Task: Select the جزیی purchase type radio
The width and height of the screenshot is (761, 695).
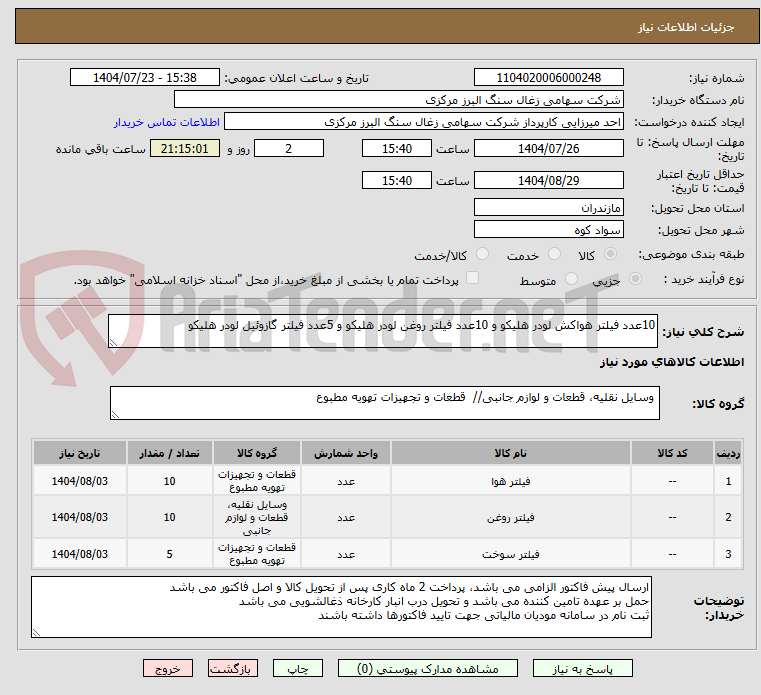Action: 635,279
